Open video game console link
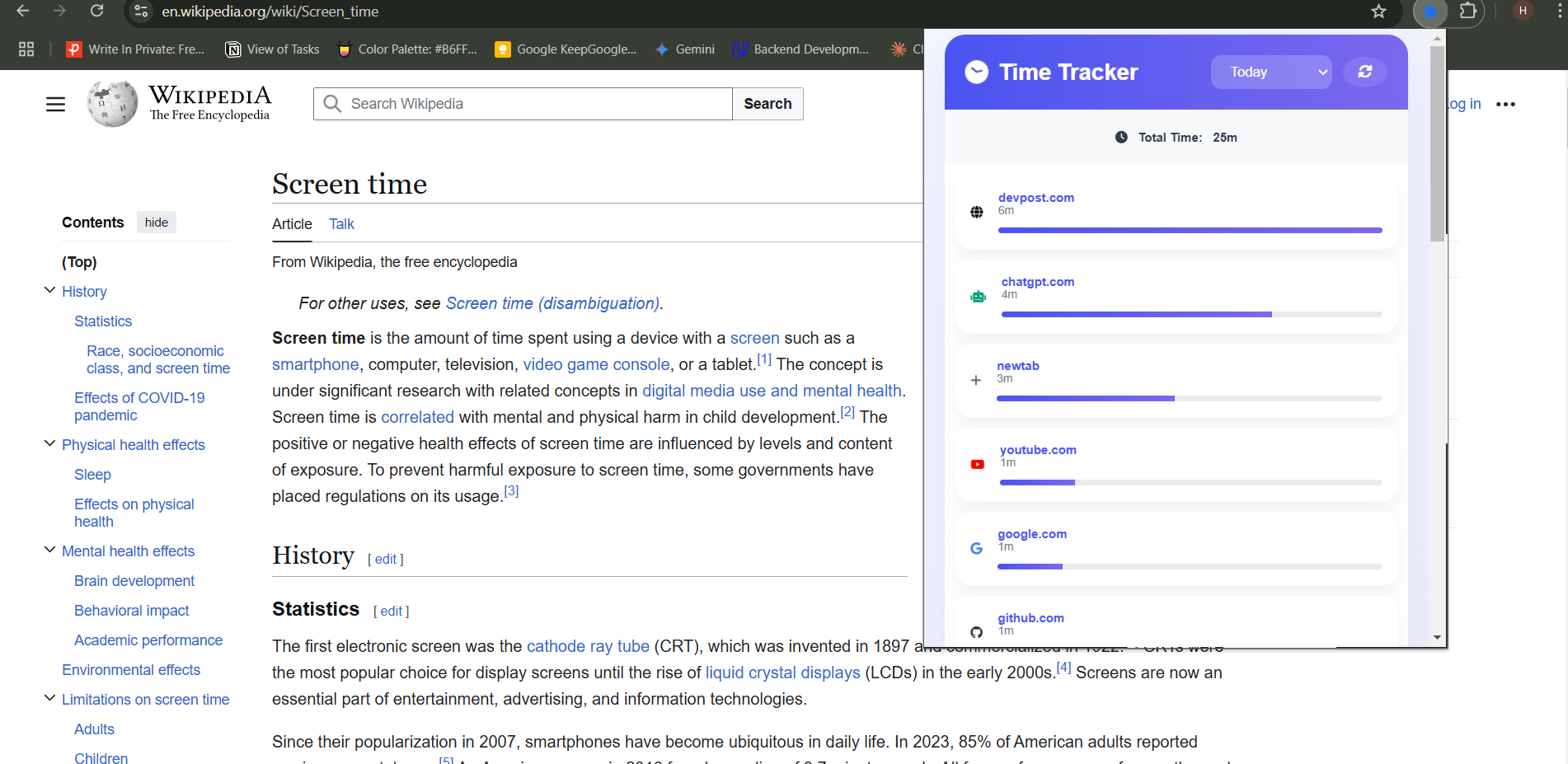1568x764 pixels. (596, 364)
